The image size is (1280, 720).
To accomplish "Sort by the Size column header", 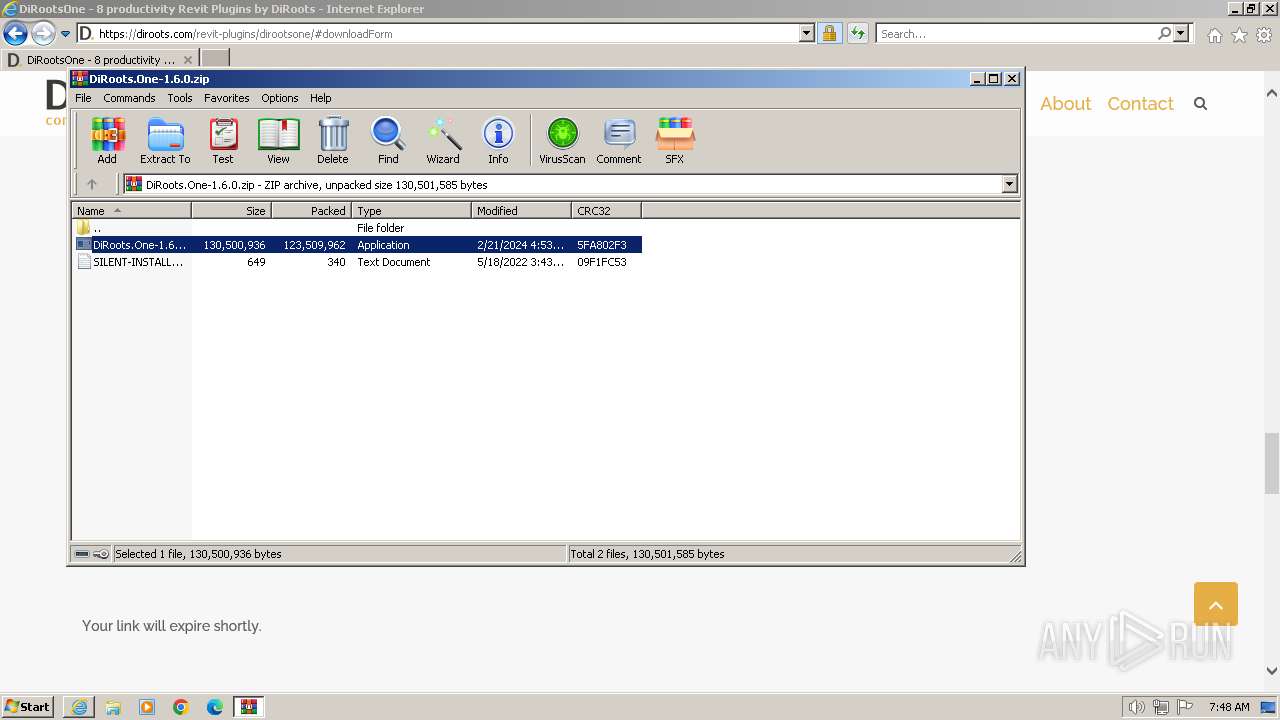I will click(x=231, y=211).
